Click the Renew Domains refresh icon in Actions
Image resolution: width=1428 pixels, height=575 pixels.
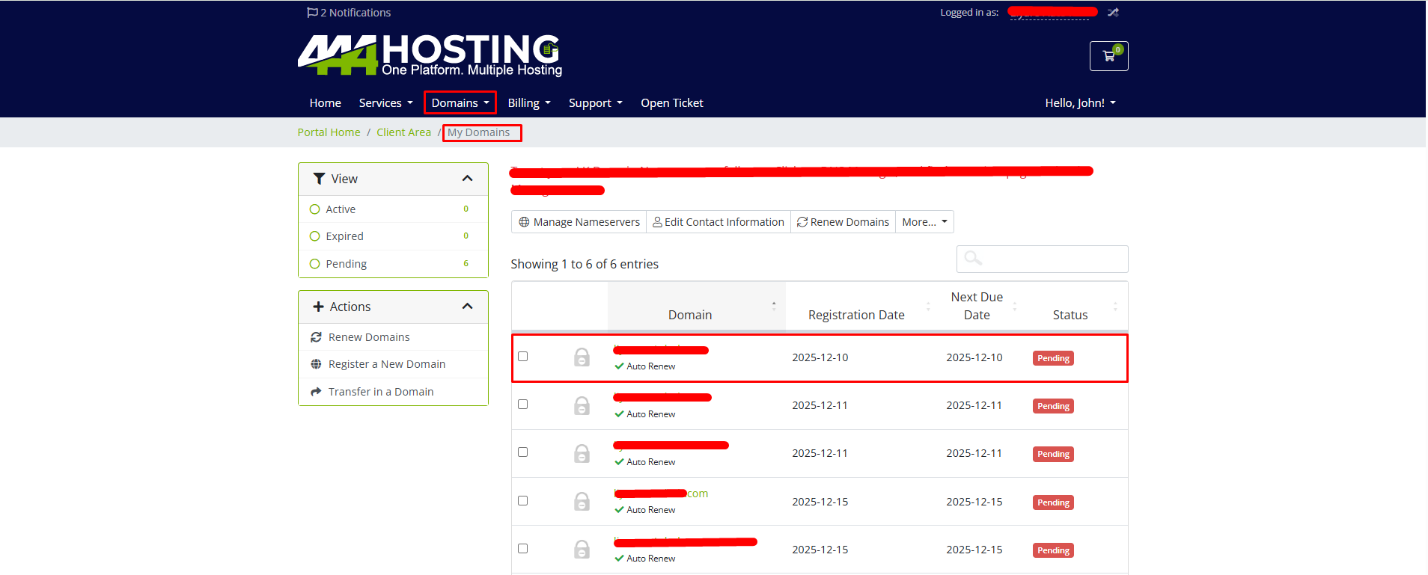tap(316, 337)
